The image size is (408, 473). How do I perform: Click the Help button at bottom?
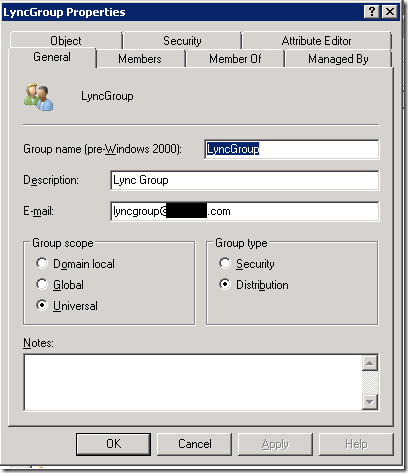point(356,444)
